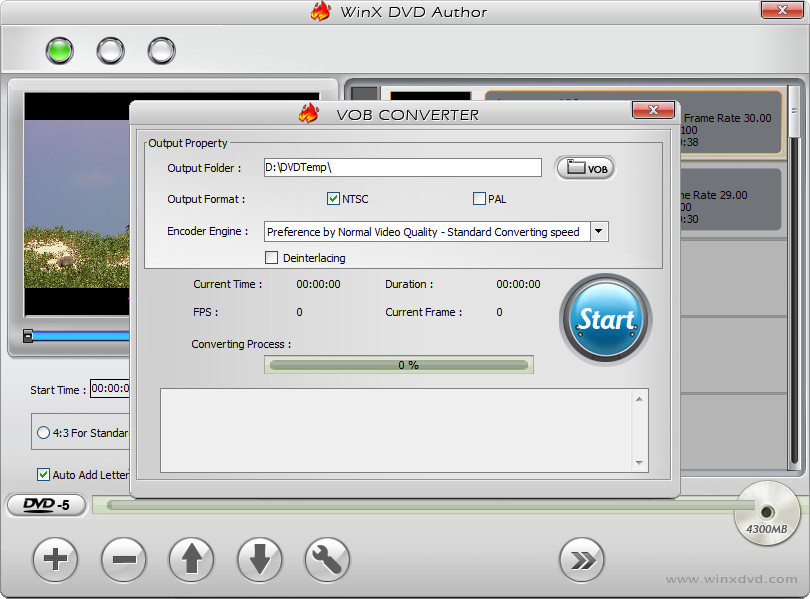Open the Encoder Engine dropdown arrow
The image size is (810, 599).
pyautogui.click(x=599, y=231)
